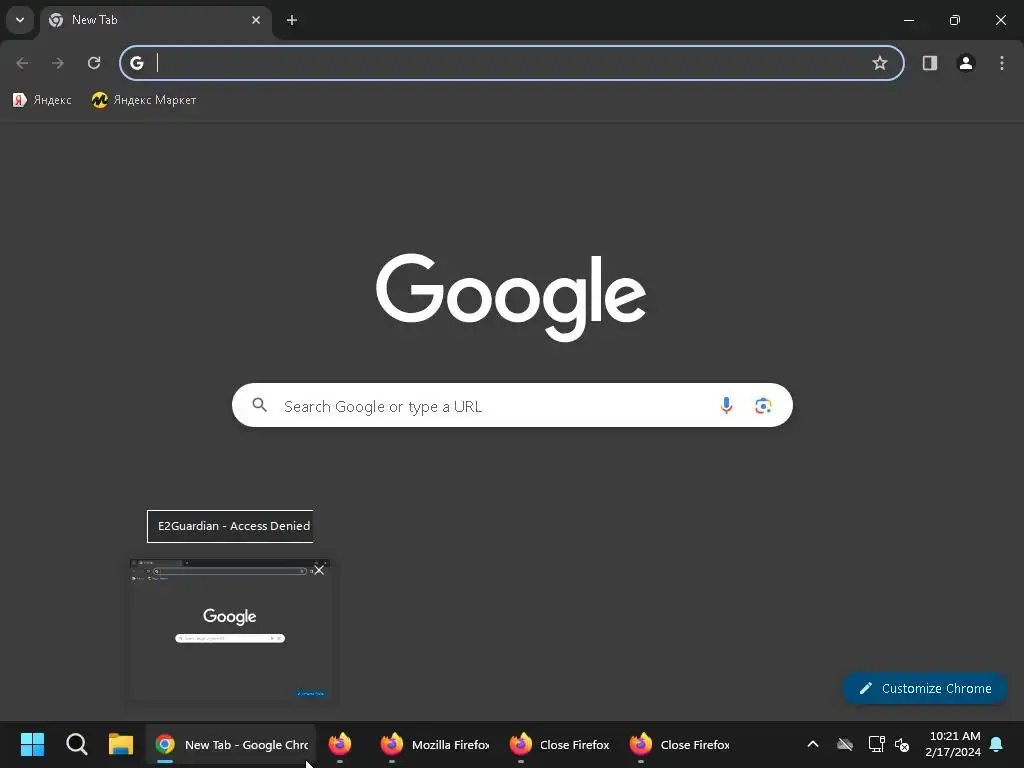Search by image with the Google Lens icon
The height and width of the screenshot is (768, 1024).
(763, 406)
